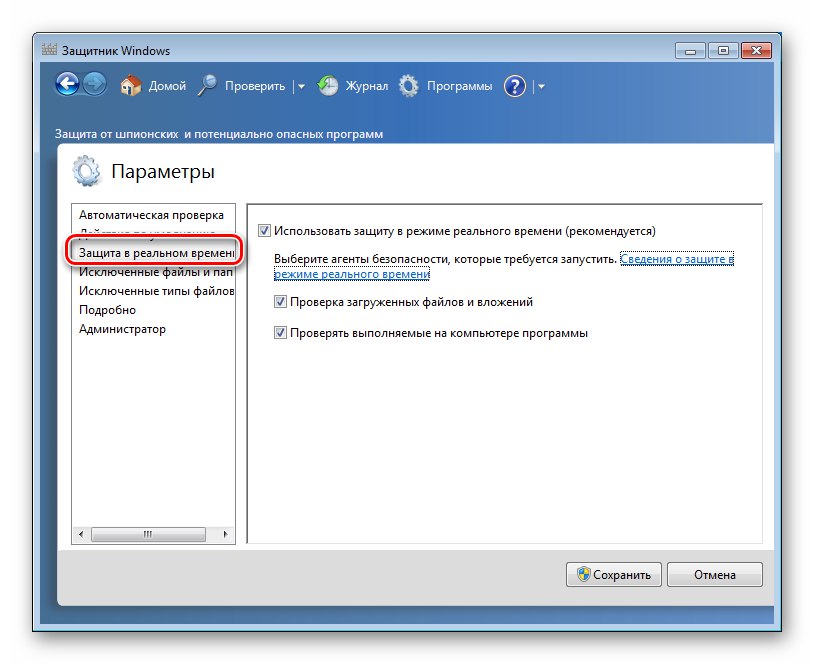Click the list scrollbar right arrow
Screen dimensions: 814x664
(x=225, y=534)
